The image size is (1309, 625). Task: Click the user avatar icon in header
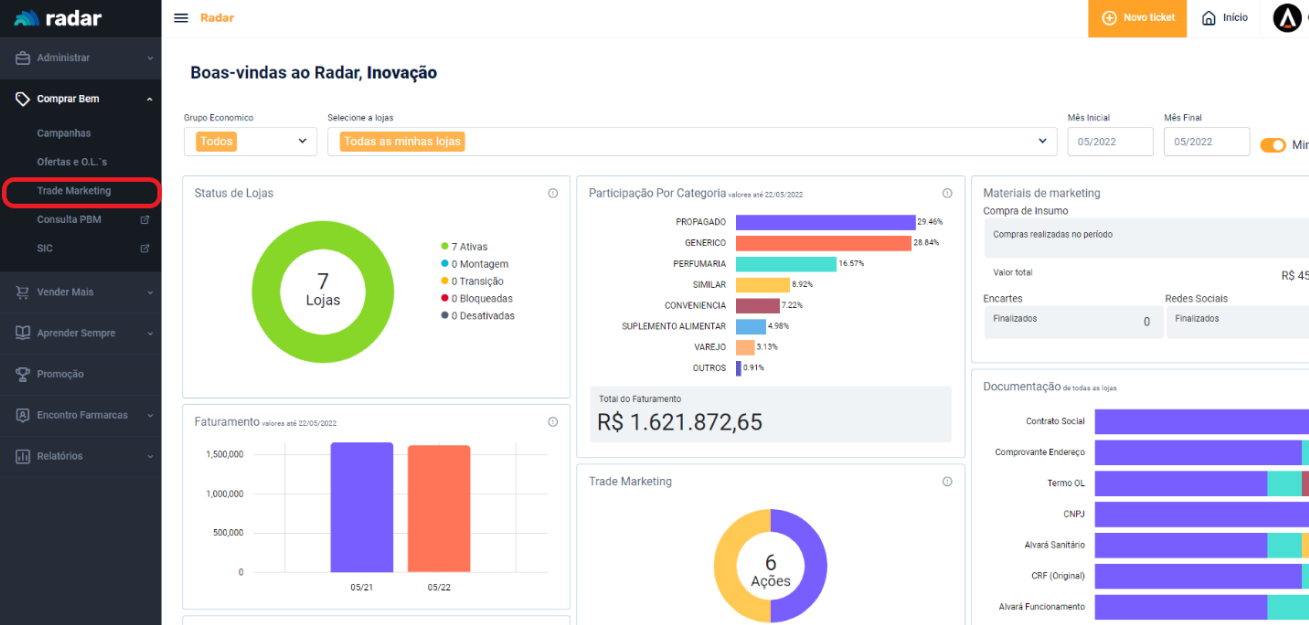pos(1287,18)
